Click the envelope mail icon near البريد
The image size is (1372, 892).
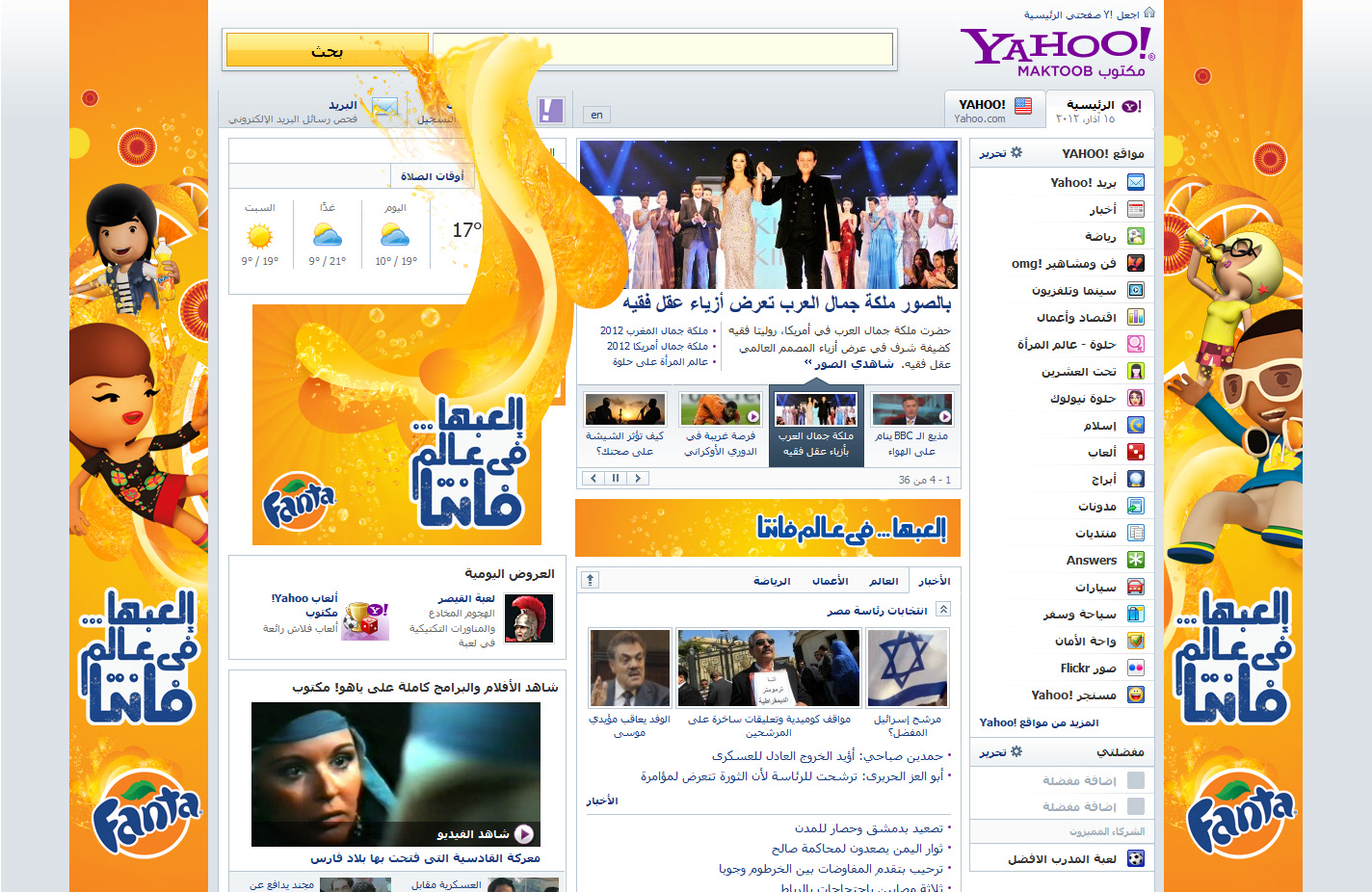385,108
